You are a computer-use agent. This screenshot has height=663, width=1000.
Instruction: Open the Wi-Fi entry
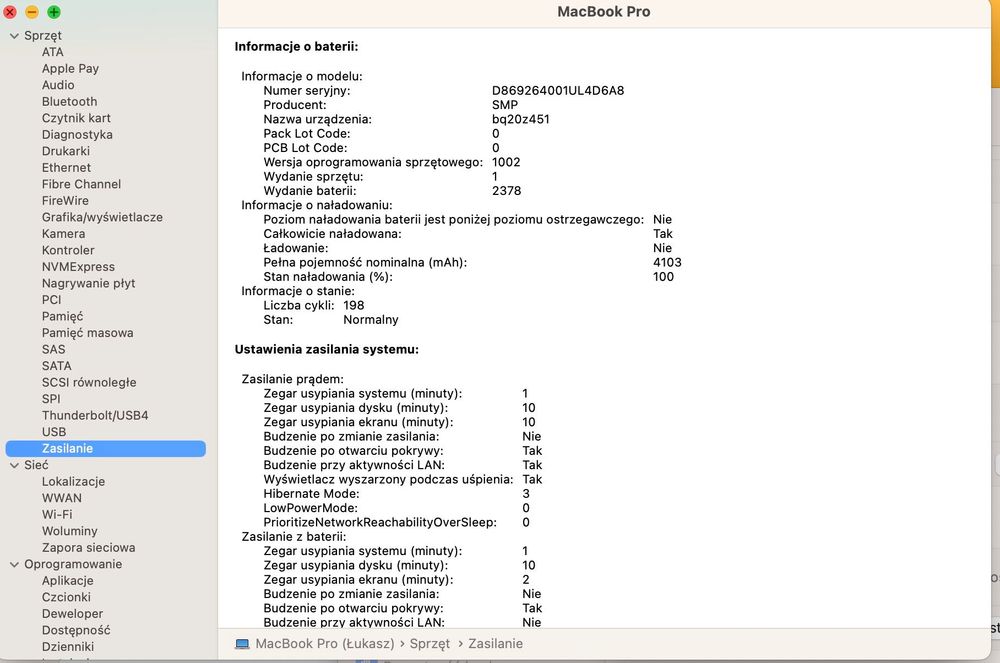tap(57, 515)
